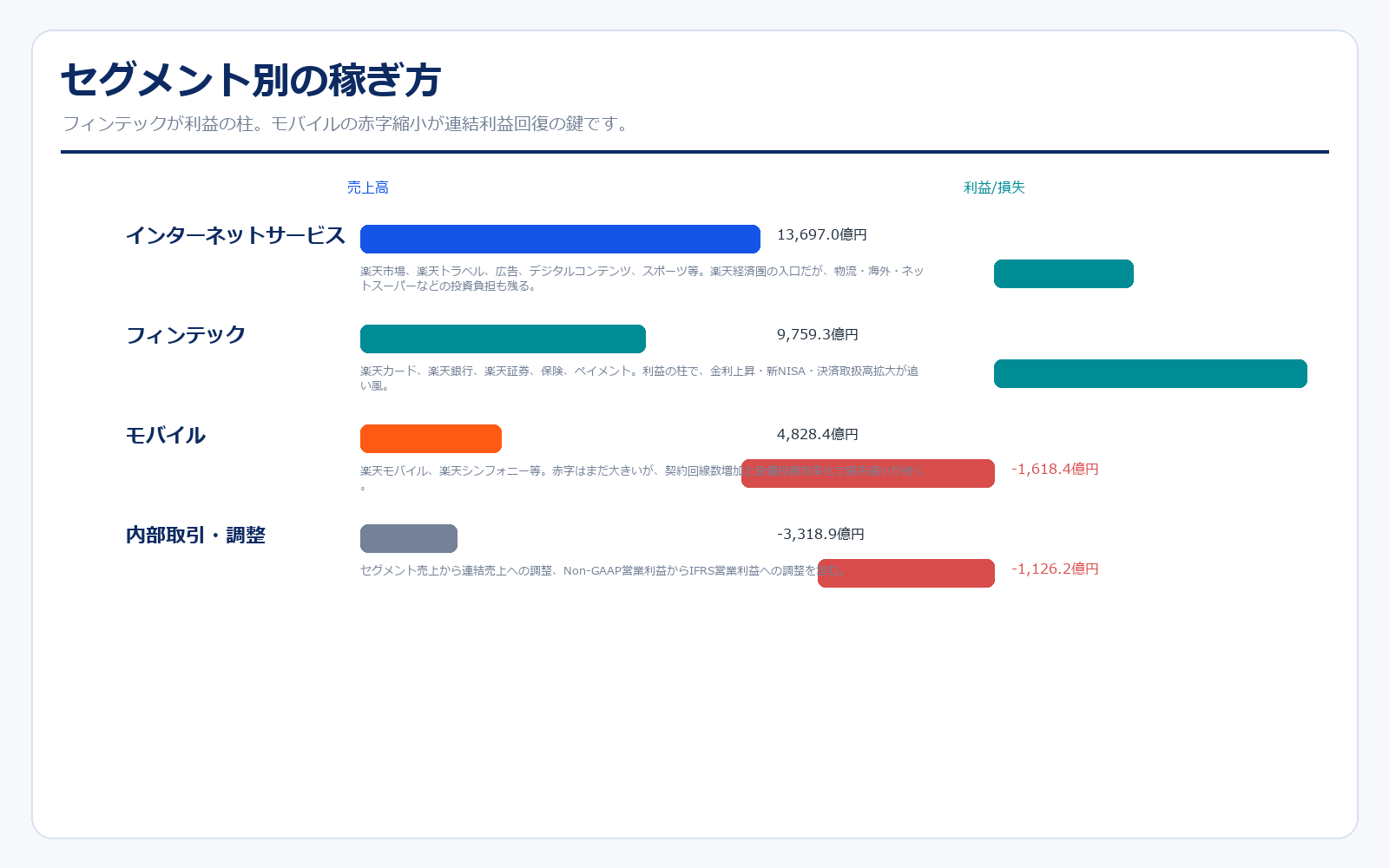Viewport: 1389px width, 868px height.
Task: Click the gray 内部取引・調整 revenue bar
Action: coord(409,538)
